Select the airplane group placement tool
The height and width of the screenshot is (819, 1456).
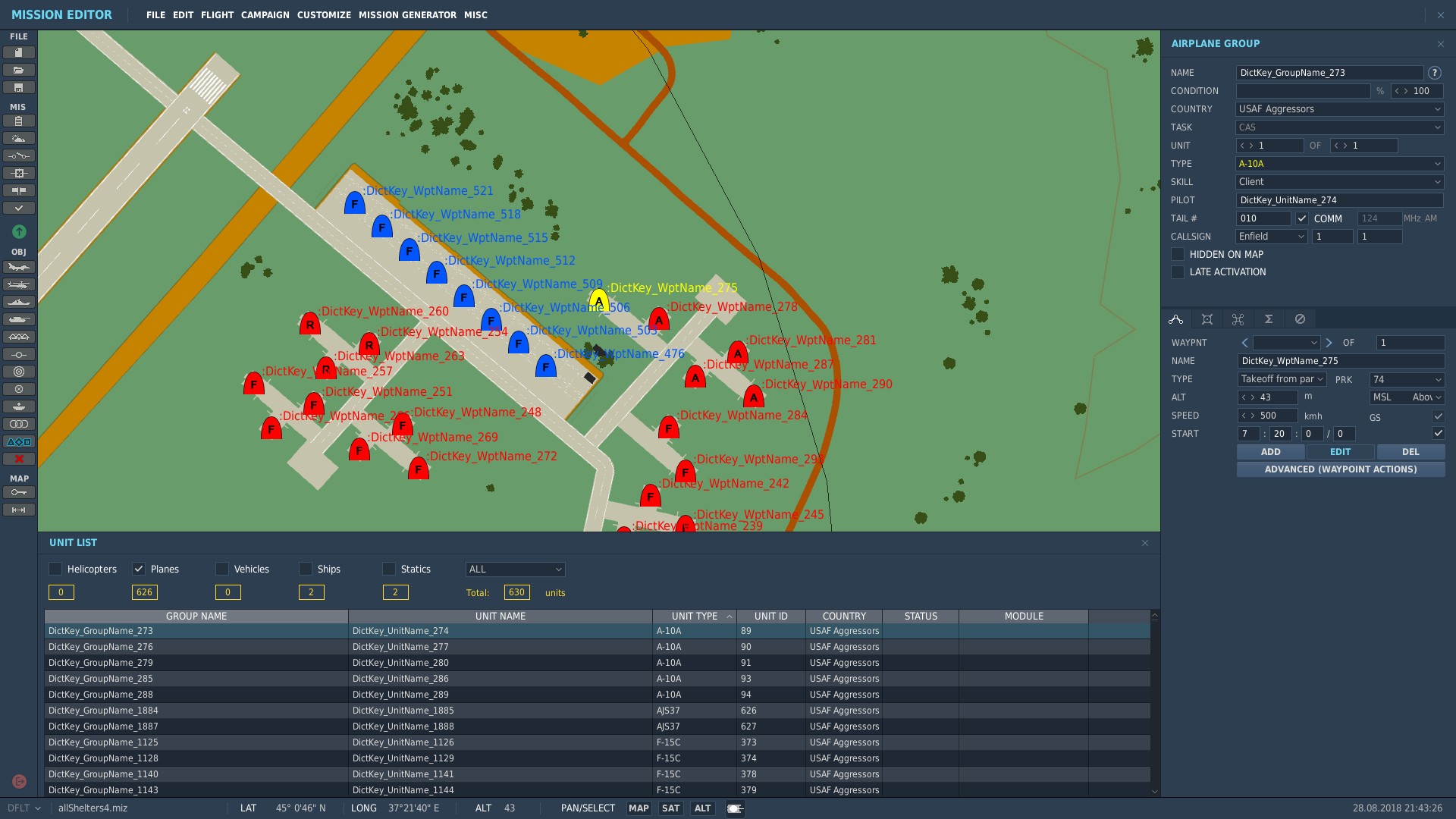coord(19,267)
